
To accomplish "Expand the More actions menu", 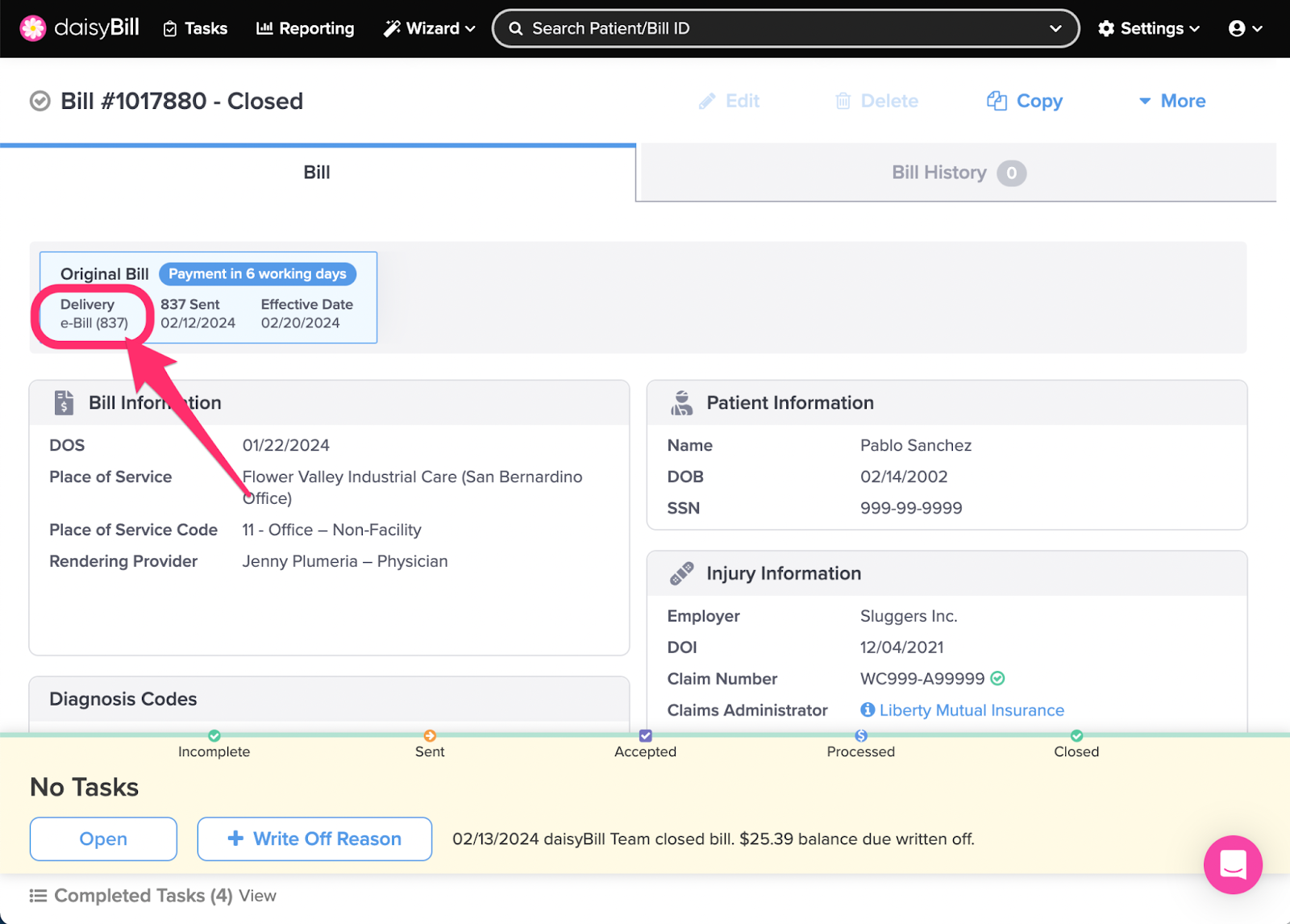I will [1172, 101].
